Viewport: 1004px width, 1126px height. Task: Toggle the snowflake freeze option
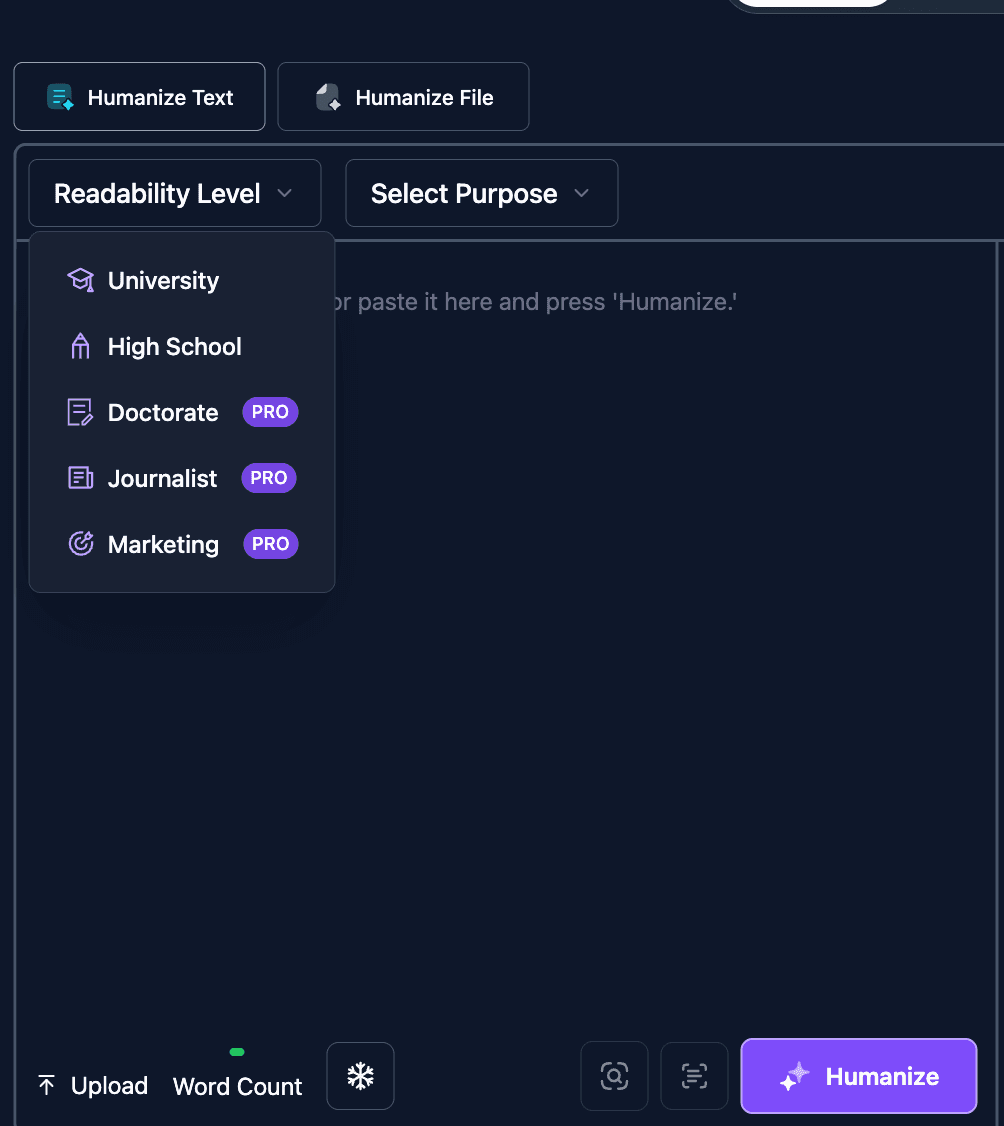tap(360, 1076)
